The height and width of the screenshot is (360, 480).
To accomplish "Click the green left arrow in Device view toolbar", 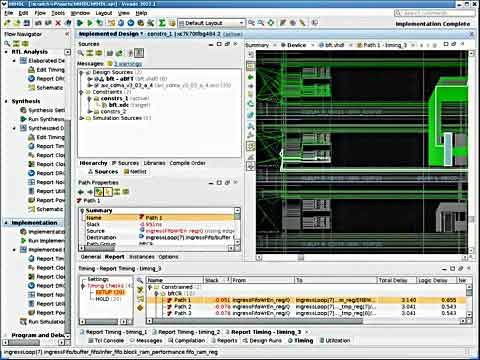I will coord(251,77).
